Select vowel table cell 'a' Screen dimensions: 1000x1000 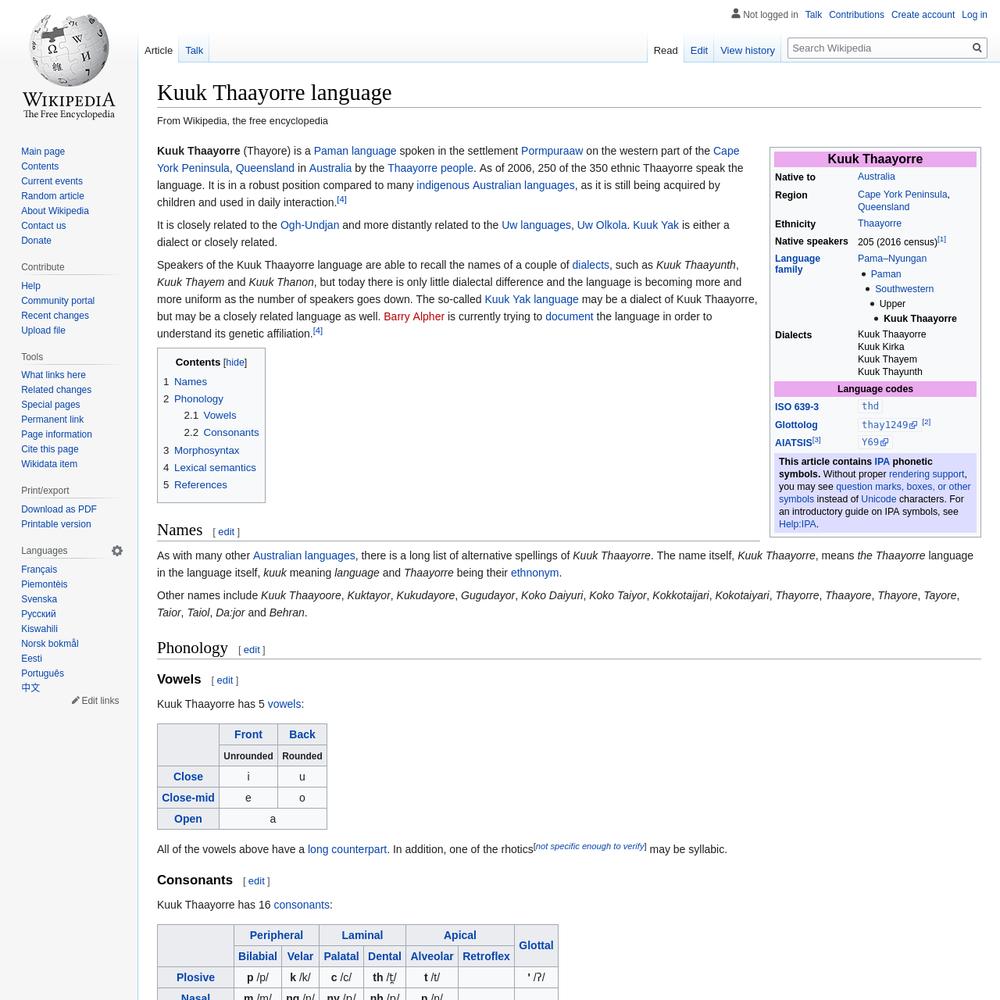(273, 819)
